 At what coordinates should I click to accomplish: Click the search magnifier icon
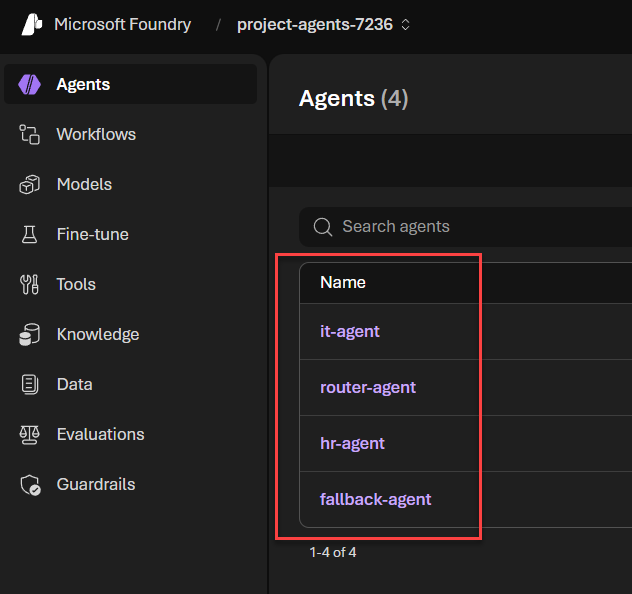322,227
